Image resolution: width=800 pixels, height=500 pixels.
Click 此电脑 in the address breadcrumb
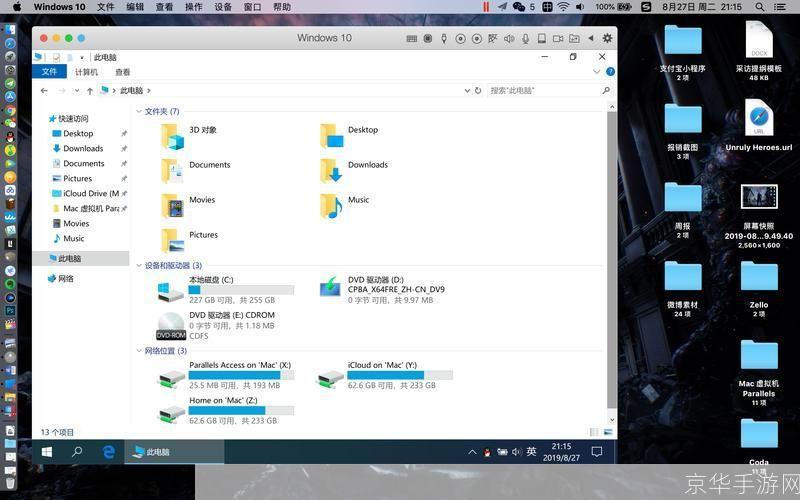click(x=131, y=91)
